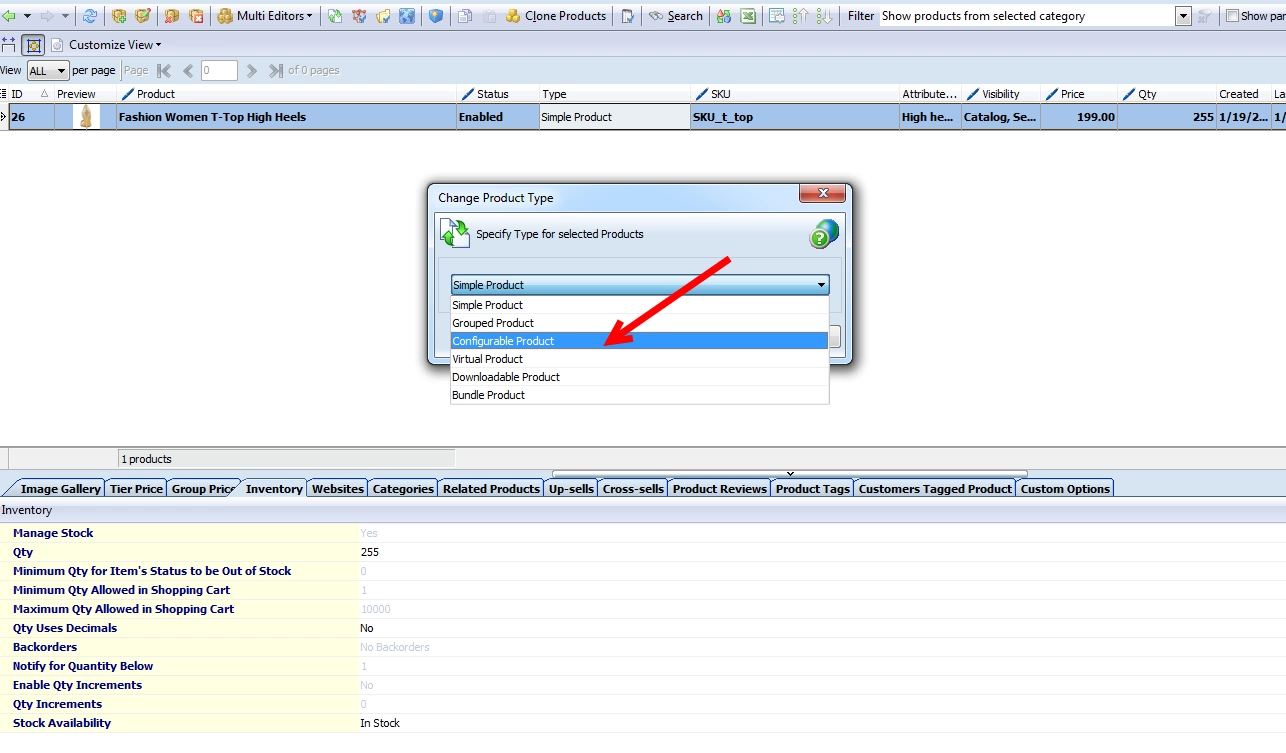Click the Clone Products button

556,16
